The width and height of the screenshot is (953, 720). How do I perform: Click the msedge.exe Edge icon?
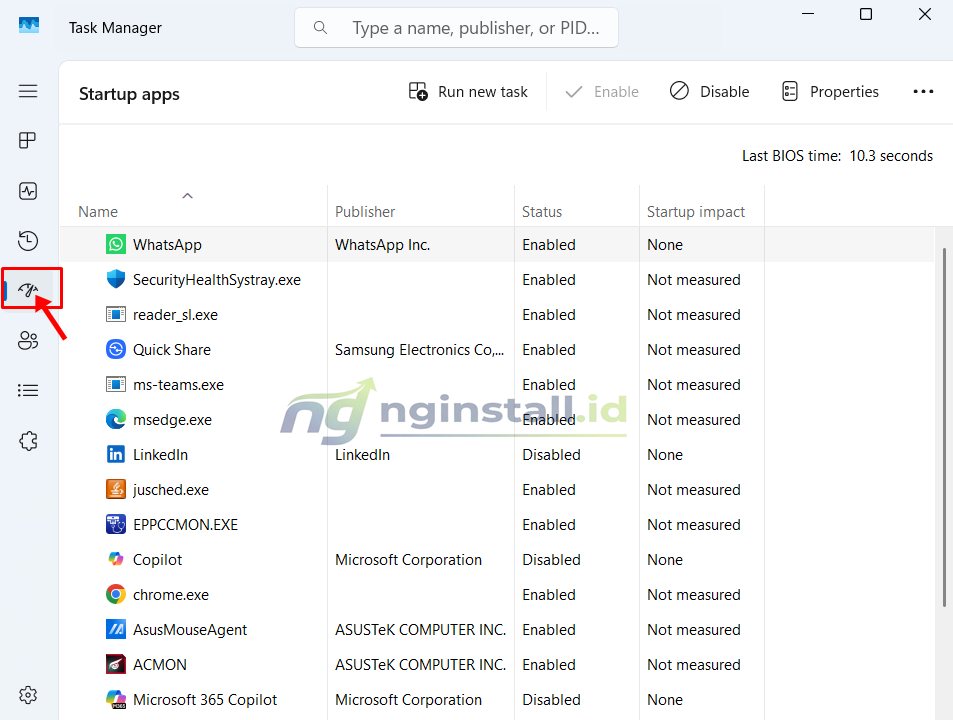[115, 419]
